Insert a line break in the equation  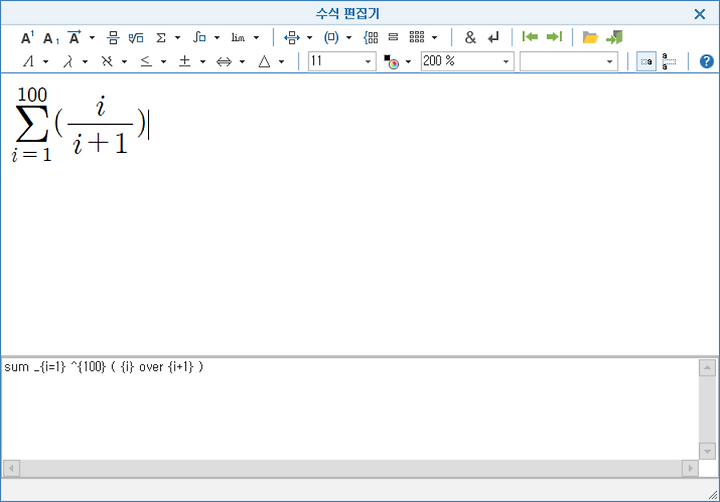(494, 38)
